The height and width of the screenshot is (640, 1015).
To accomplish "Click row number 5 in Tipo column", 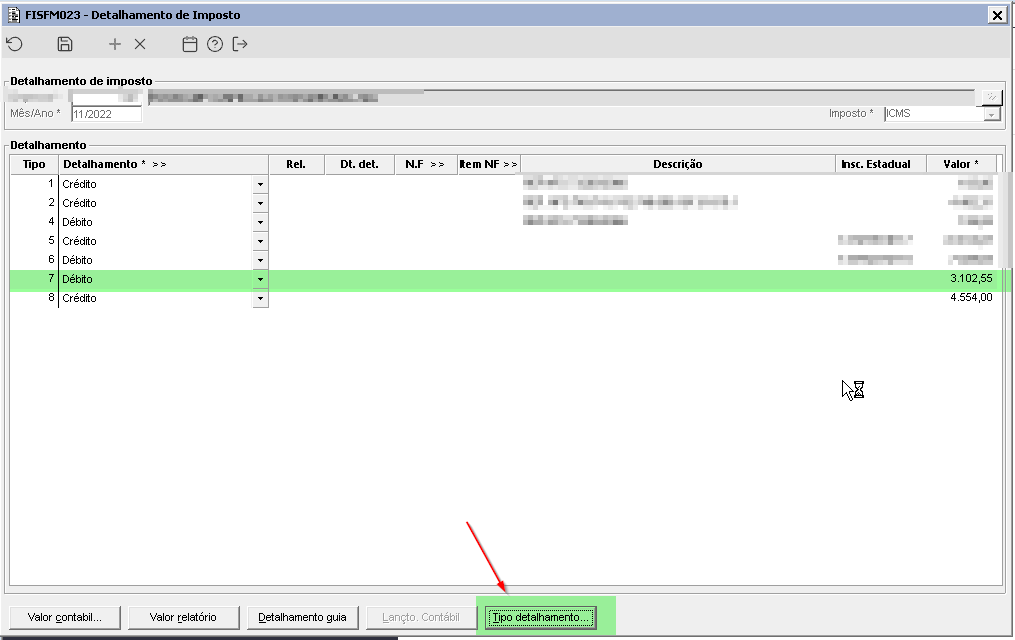I will coord(50,241).
